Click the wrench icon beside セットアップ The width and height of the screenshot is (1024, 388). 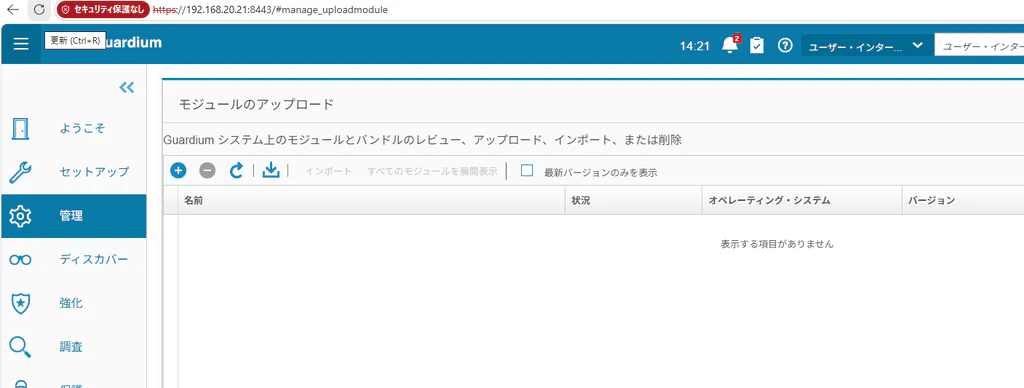[20, 172]
